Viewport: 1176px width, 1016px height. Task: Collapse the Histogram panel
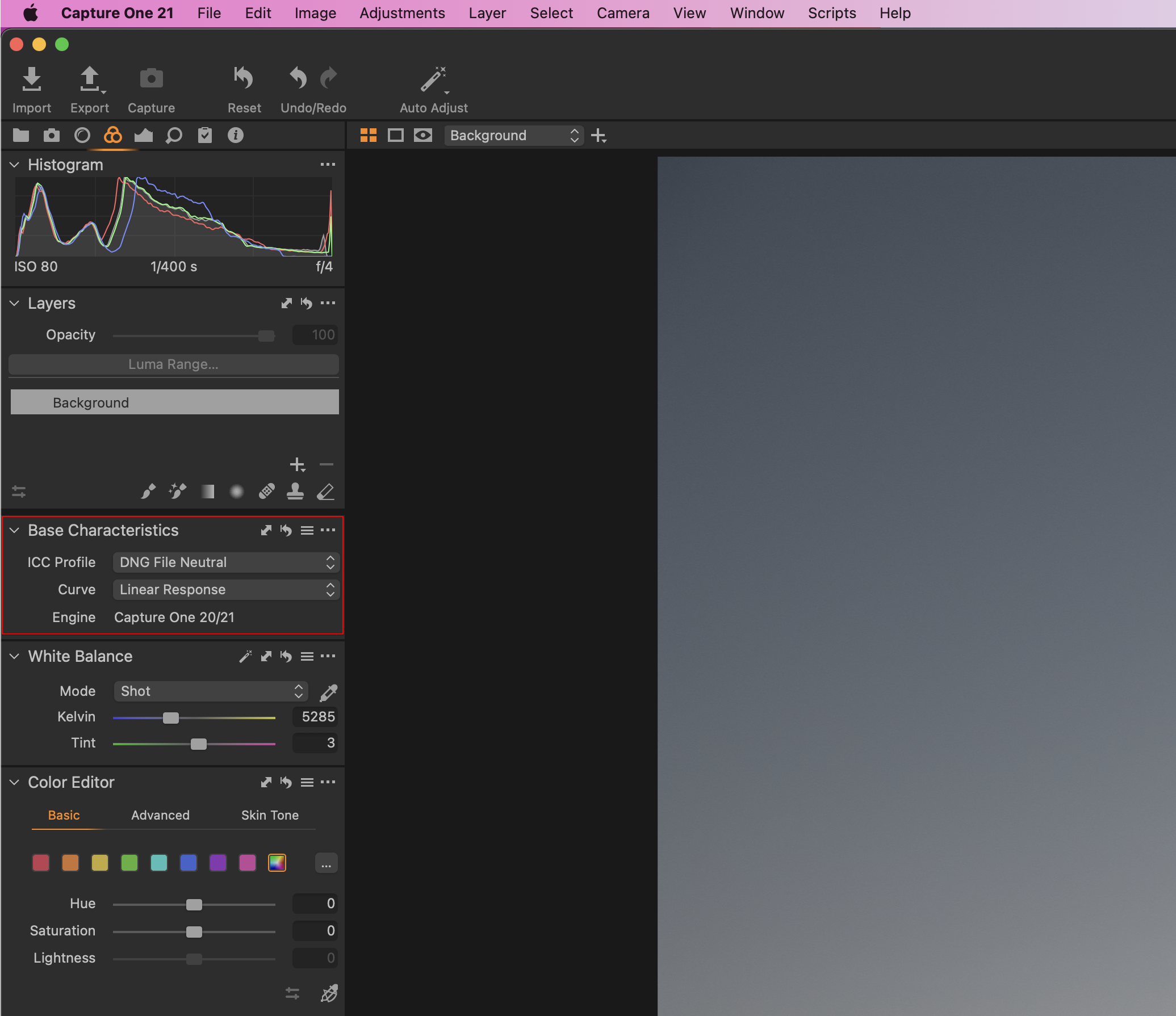(x=15, y=165)
